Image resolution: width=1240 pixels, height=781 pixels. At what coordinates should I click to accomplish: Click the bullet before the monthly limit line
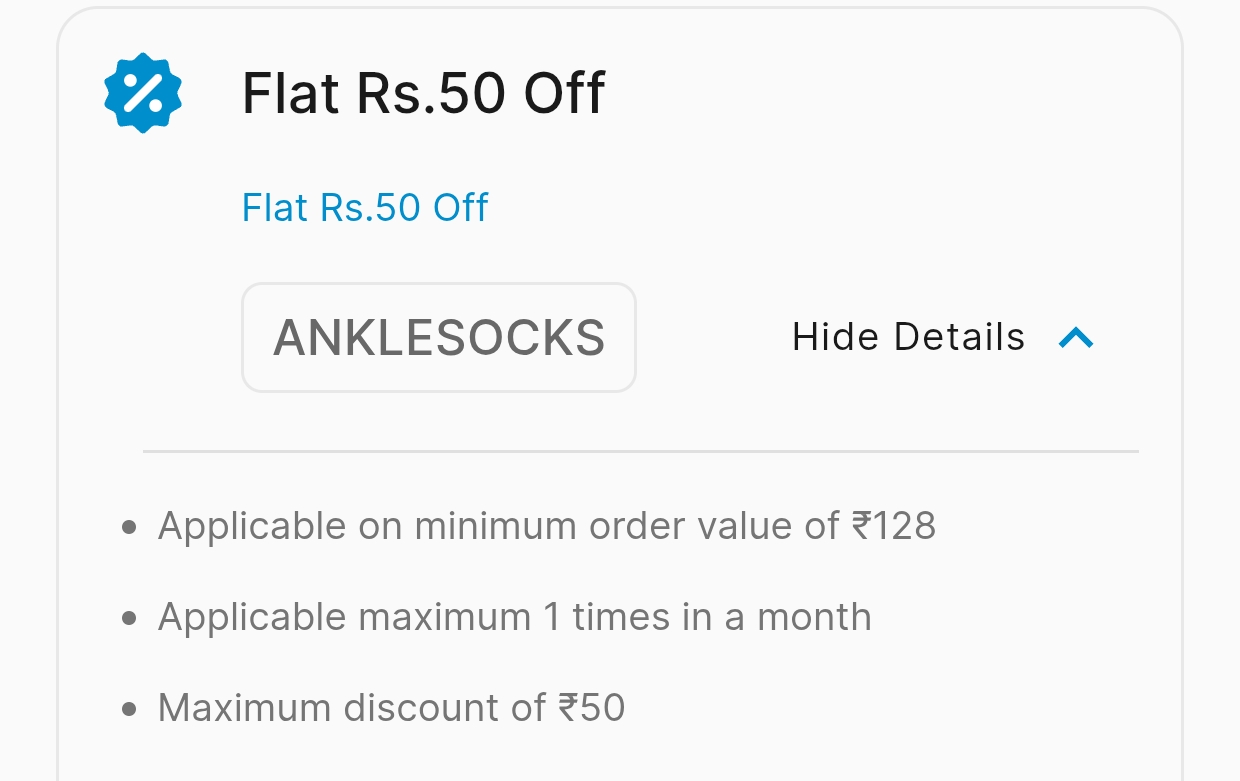pos(128,618)
